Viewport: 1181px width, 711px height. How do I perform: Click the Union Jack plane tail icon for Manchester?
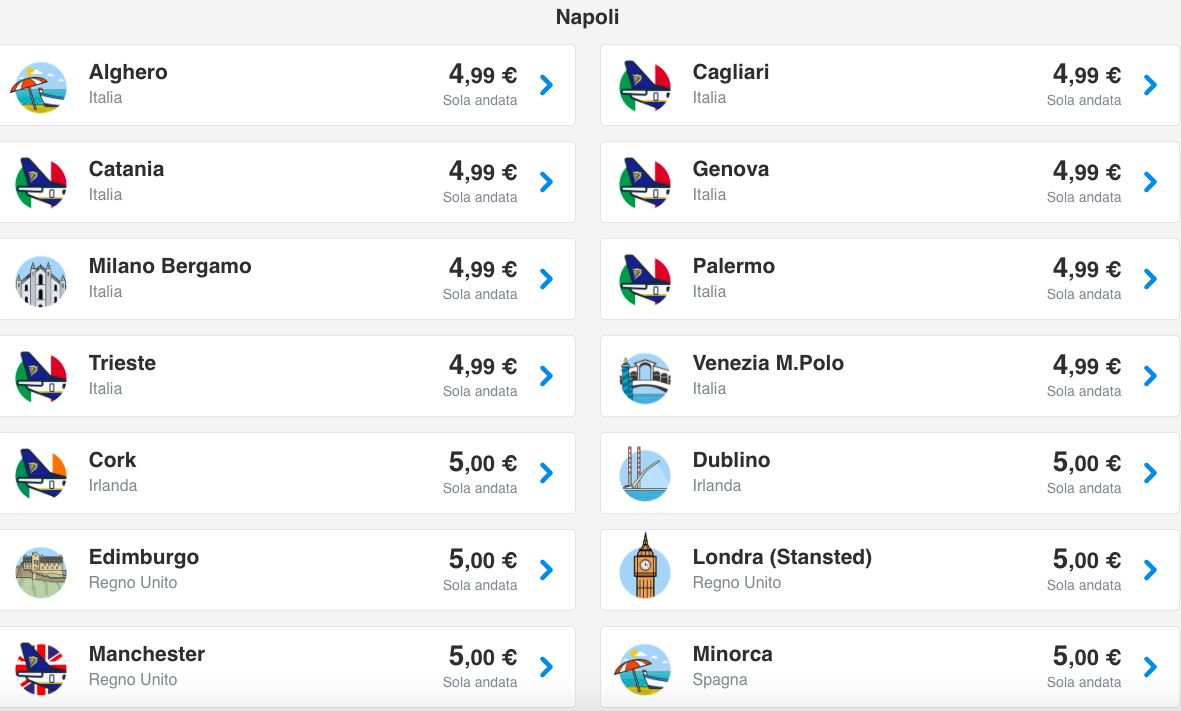tap(41, 669)
